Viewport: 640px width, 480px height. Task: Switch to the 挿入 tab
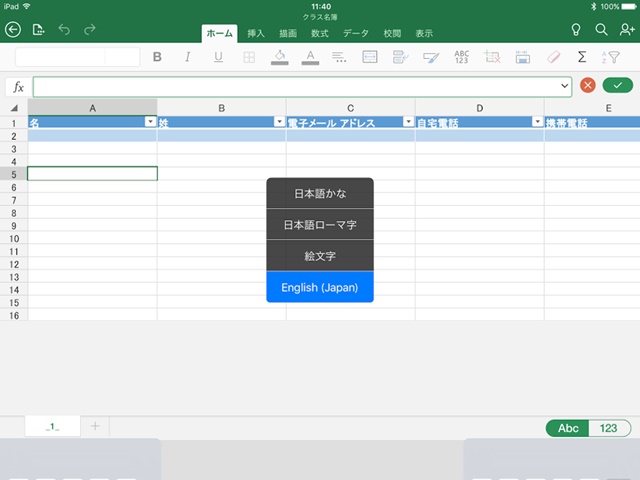pos(256,33)
